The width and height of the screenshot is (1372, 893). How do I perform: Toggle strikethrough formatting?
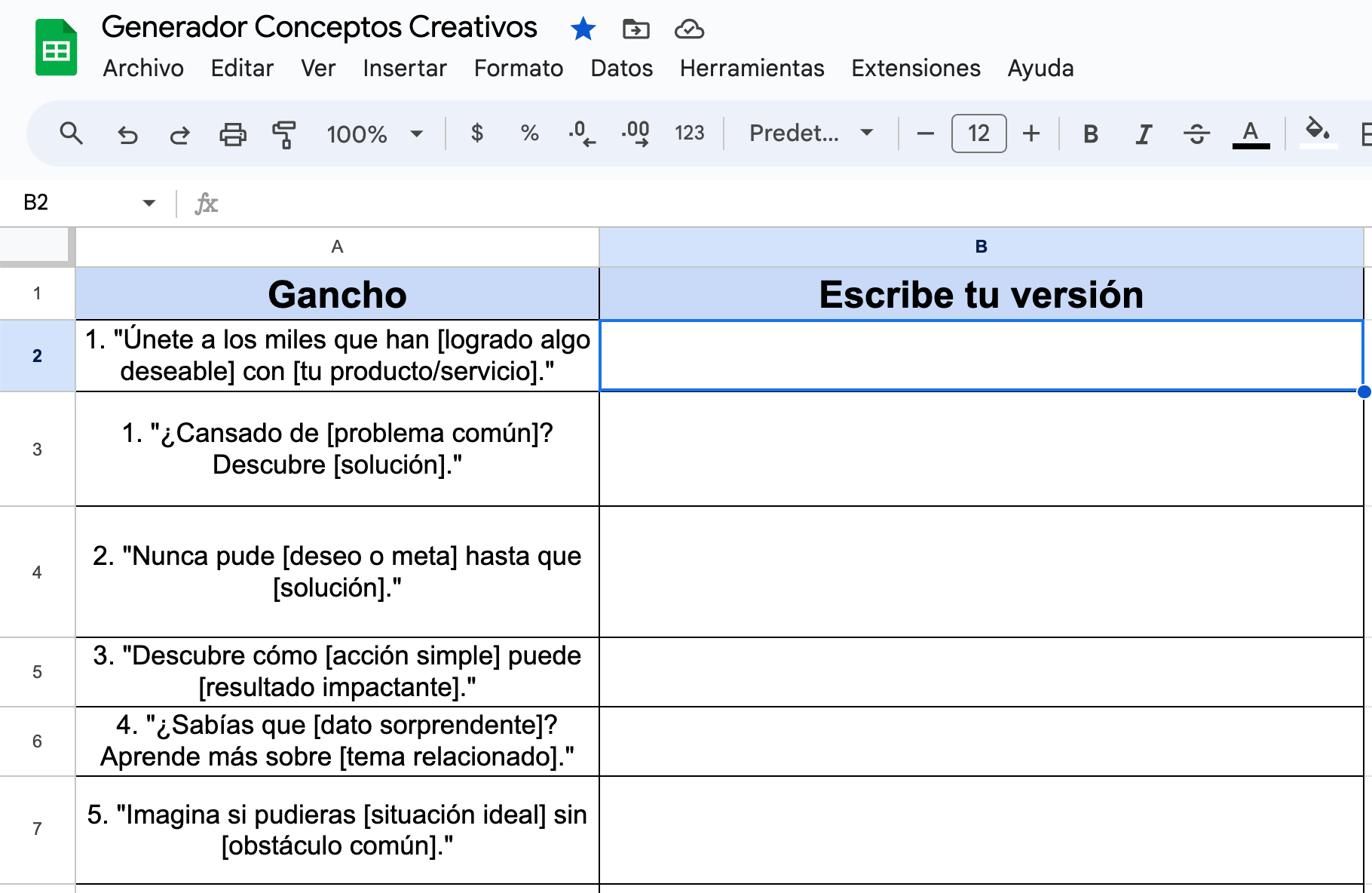(1196, 134)
